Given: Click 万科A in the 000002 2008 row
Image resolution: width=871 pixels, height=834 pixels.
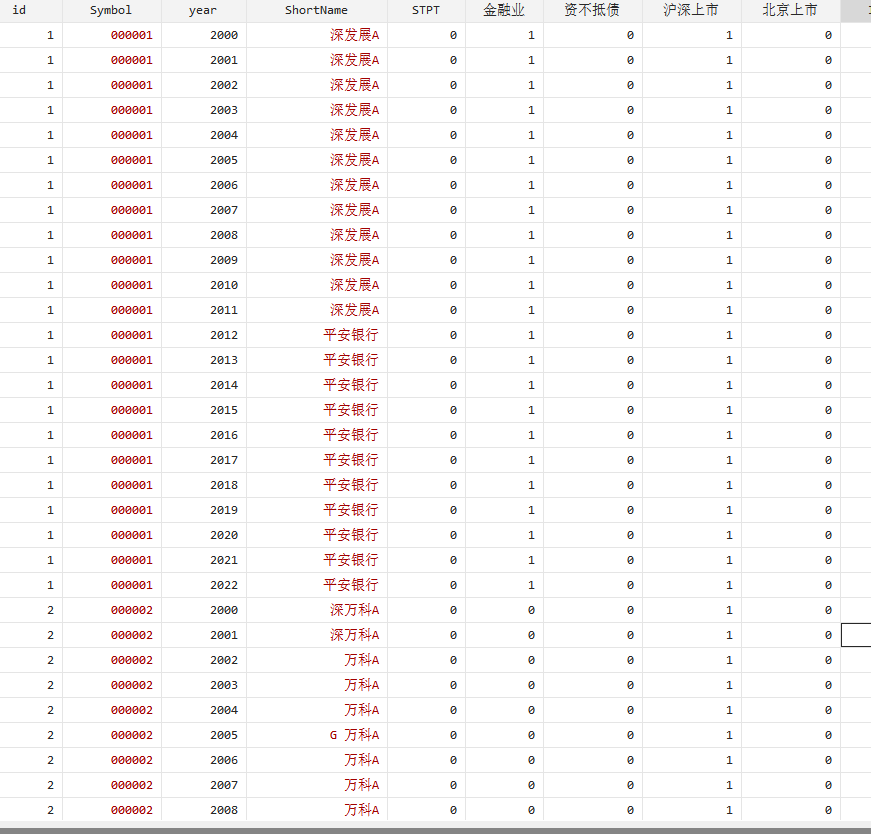Looking at the screenshot, I should click(x=362, y=810).
